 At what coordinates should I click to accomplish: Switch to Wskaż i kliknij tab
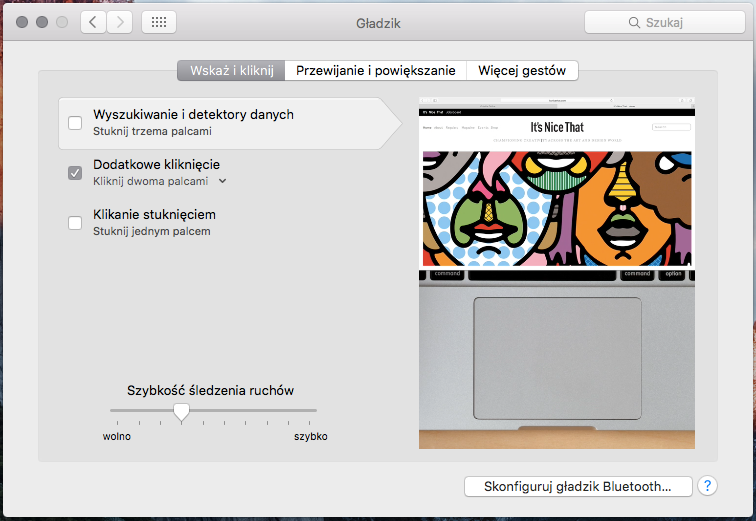[x=231, y=70]
